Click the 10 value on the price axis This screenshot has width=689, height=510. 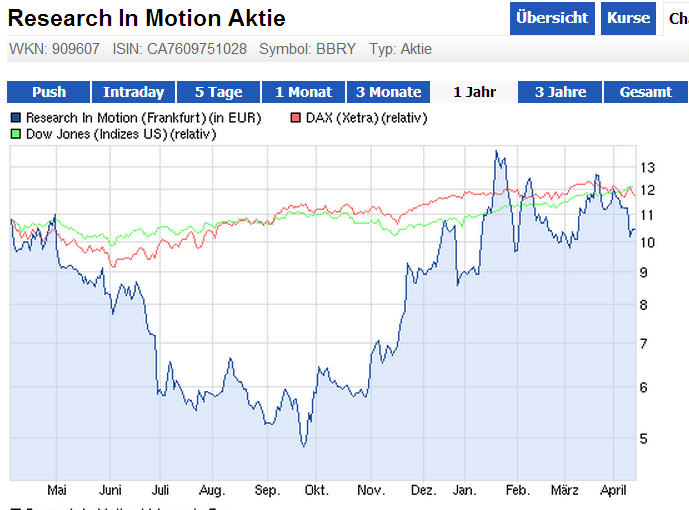point(647,242)
